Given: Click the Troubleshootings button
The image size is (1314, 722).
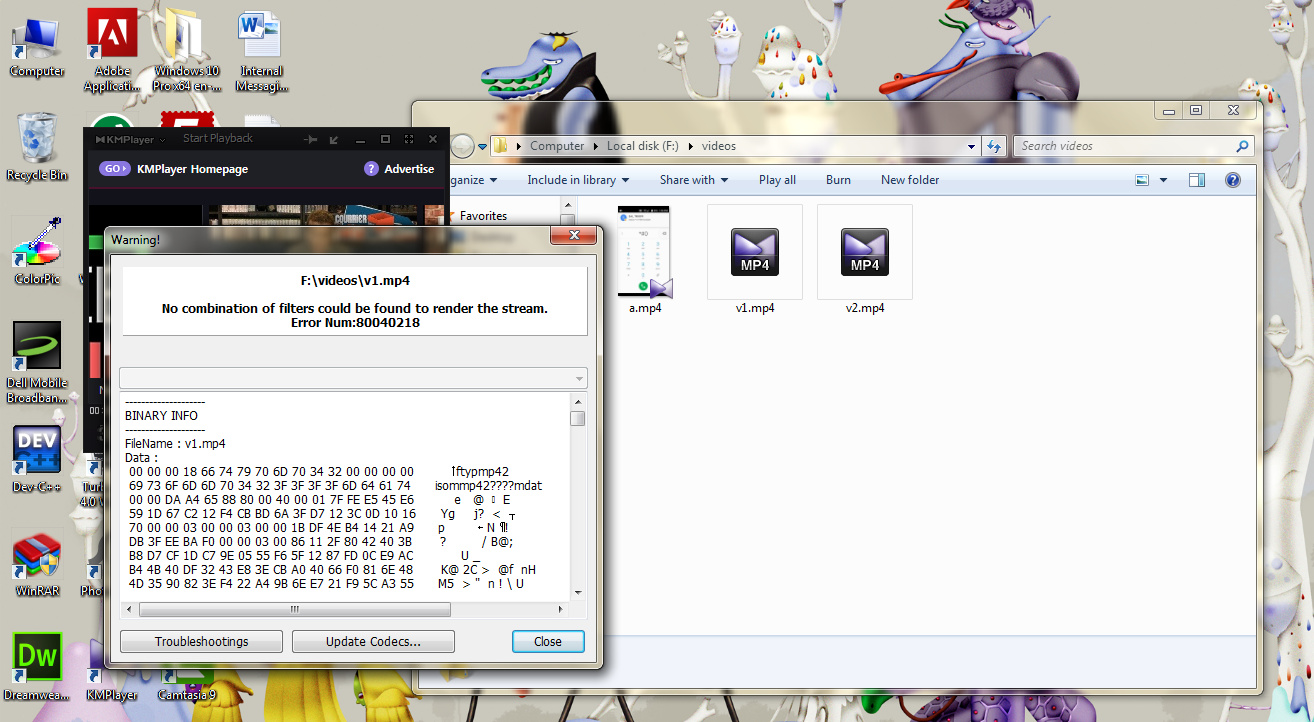Looking at the screenshot, I should [201, 642].
